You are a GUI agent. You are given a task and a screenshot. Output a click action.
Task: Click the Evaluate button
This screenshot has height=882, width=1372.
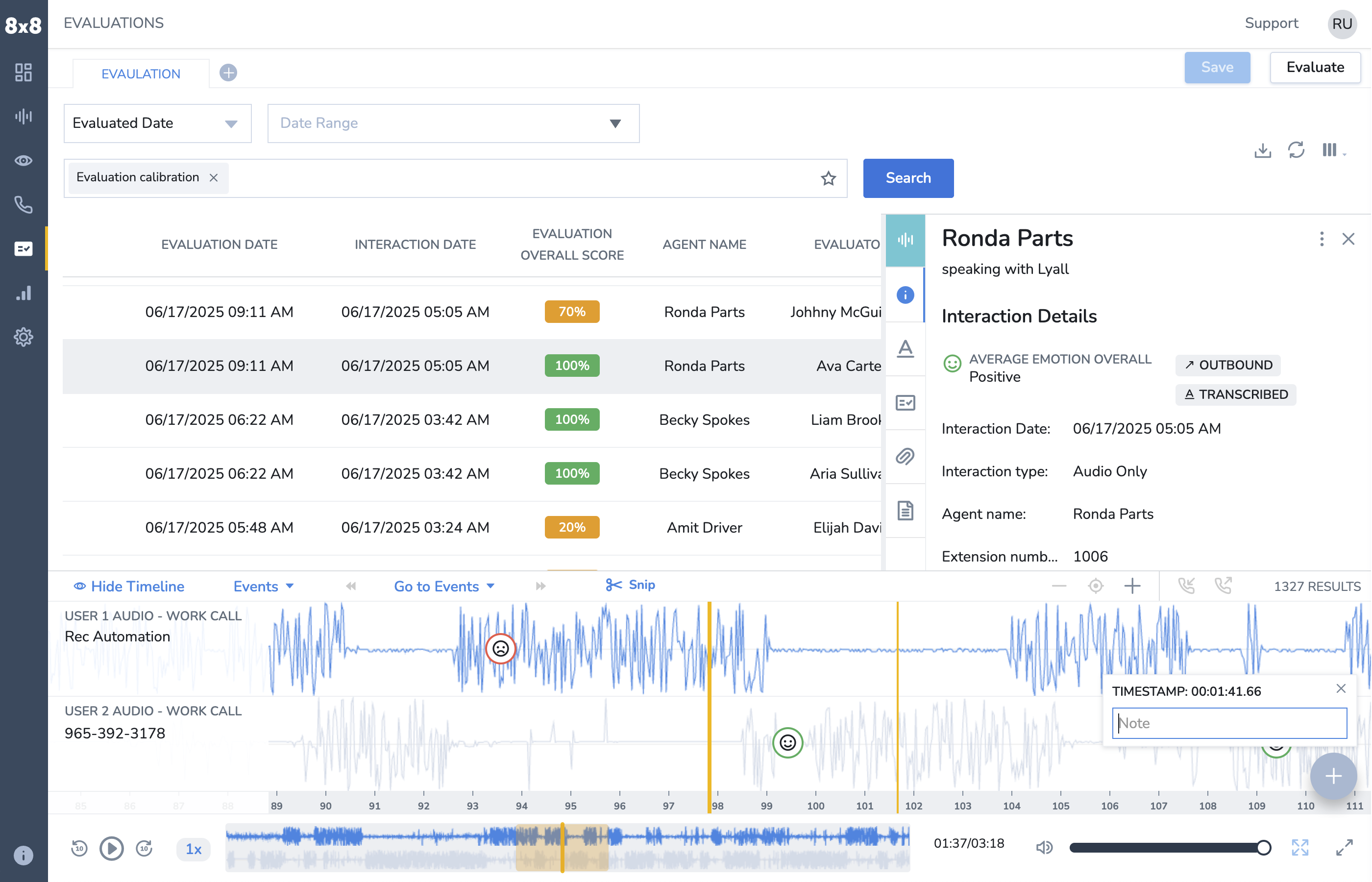pos(1315,67)
